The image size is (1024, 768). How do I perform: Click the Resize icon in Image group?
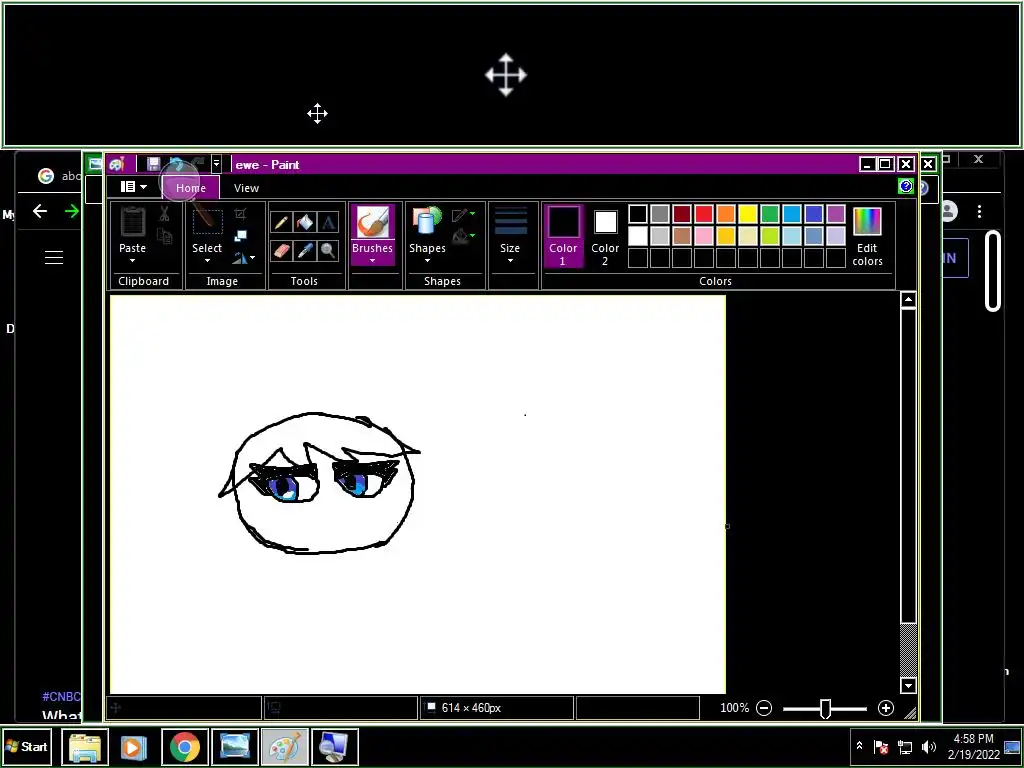240,236
